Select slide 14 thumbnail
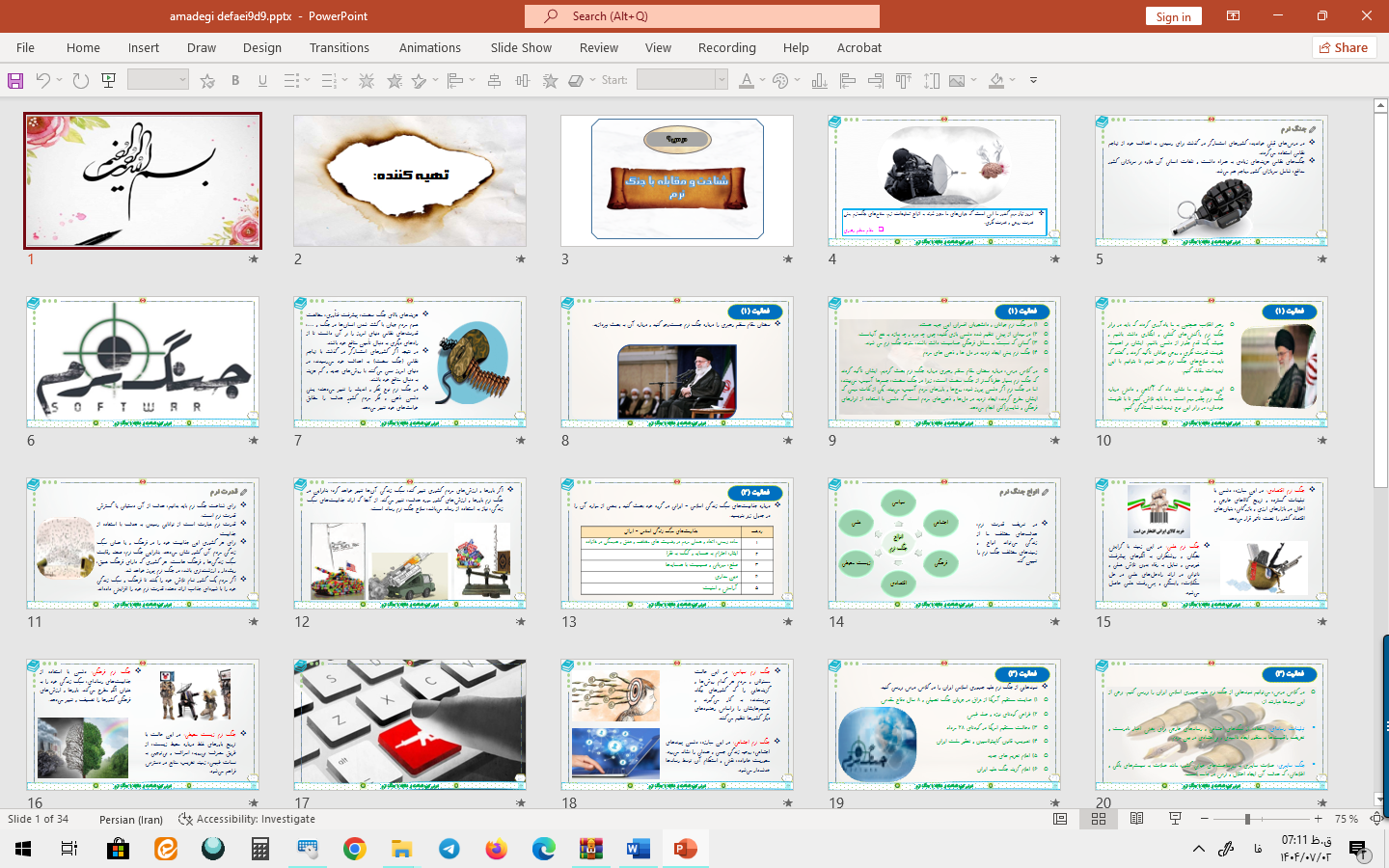The height and width of the screenshot is (868, 1389). (944, 544)
